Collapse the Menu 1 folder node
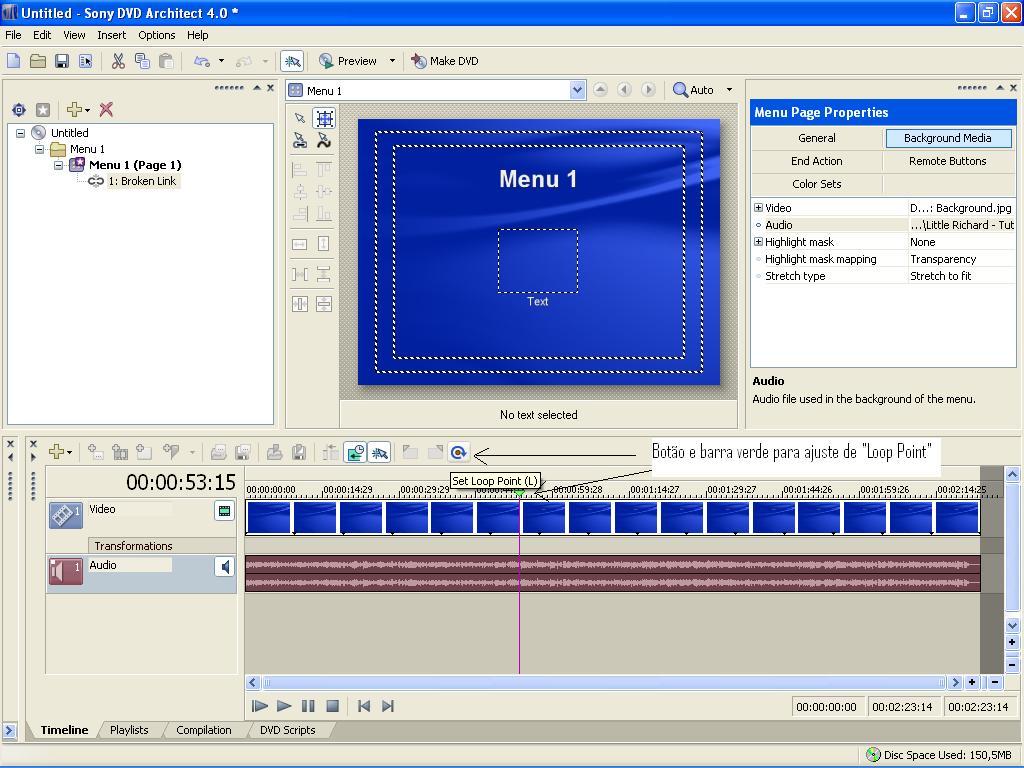 [40, 149]
